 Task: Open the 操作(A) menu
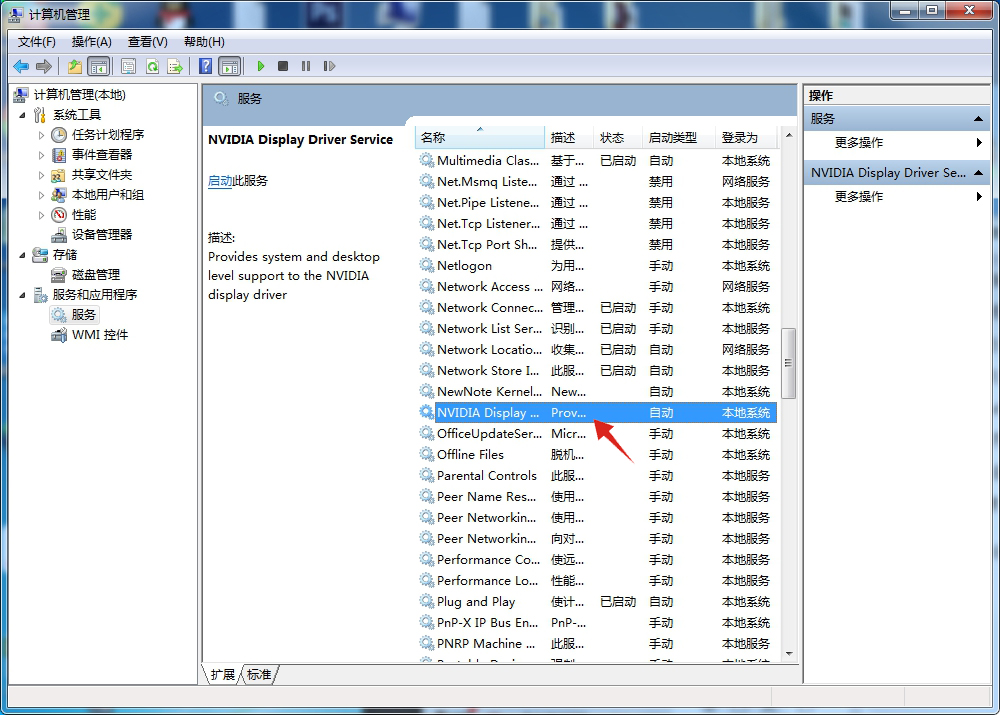pyautogui.click(x=92, y=42)
